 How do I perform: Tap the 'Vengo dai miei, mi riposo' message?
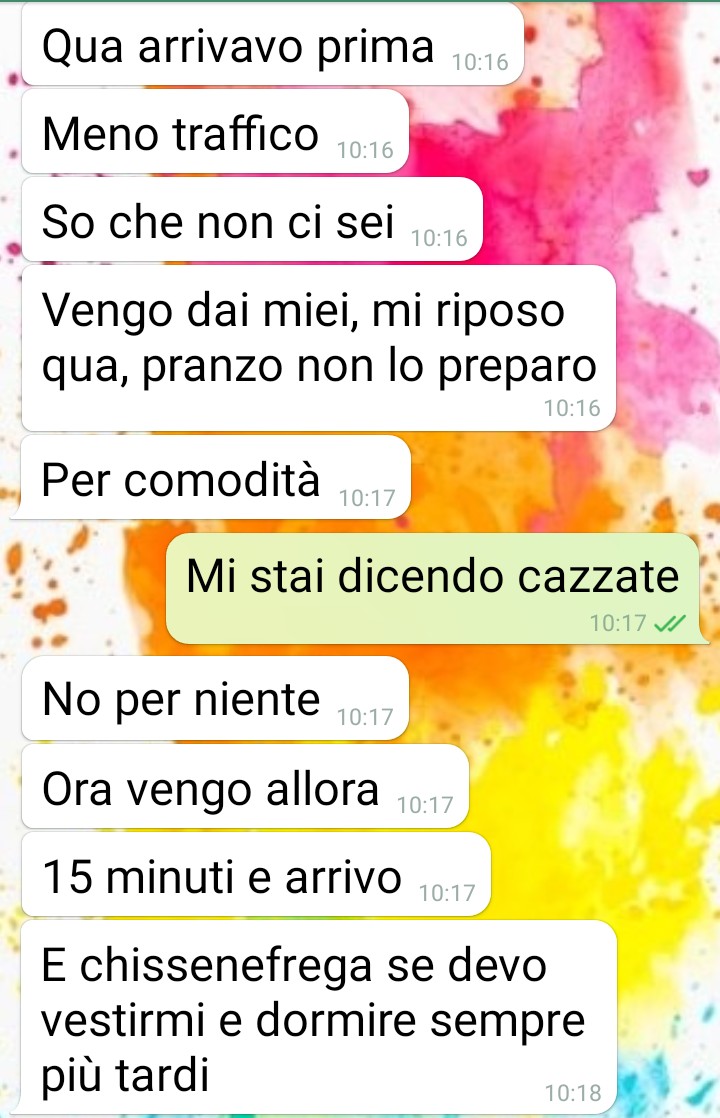[319, 348]
